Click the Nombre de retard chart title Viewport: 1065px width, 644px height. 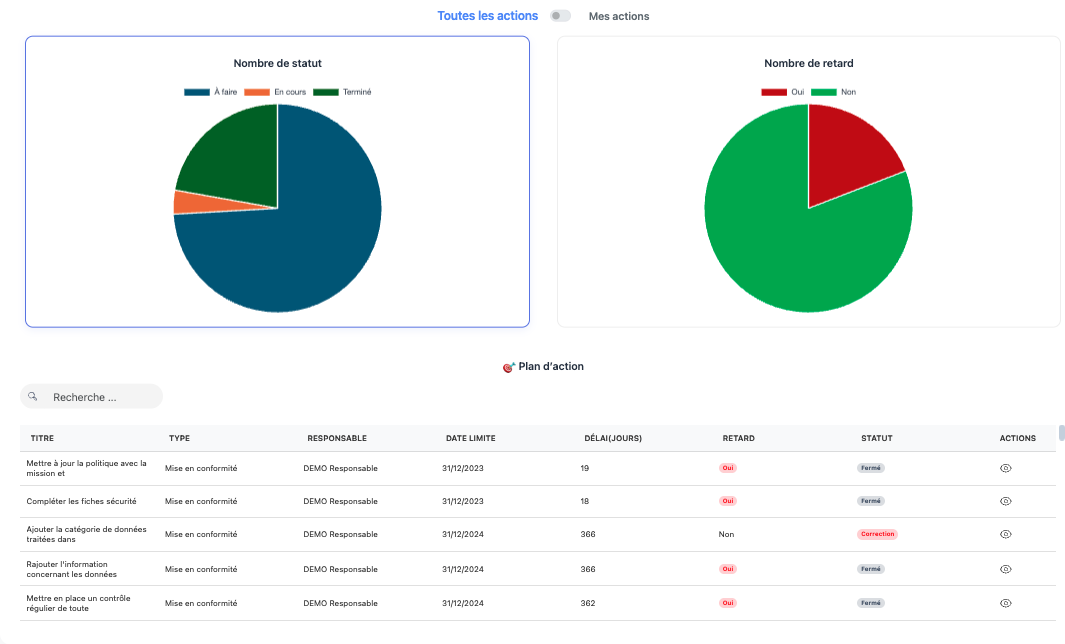[x=808, y=63]
